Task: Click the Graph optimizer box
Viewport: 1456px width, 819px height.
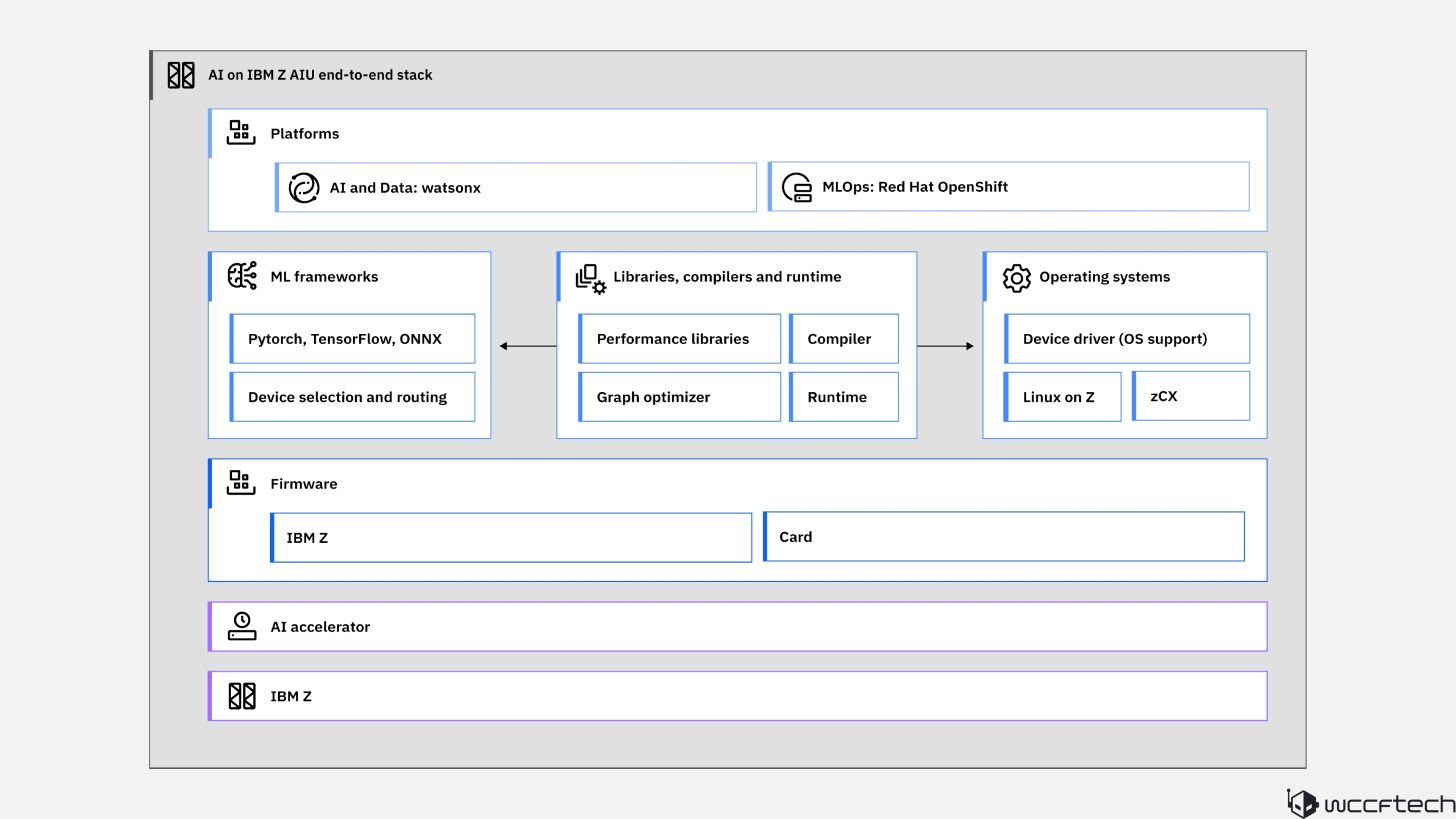Action: 679,397
